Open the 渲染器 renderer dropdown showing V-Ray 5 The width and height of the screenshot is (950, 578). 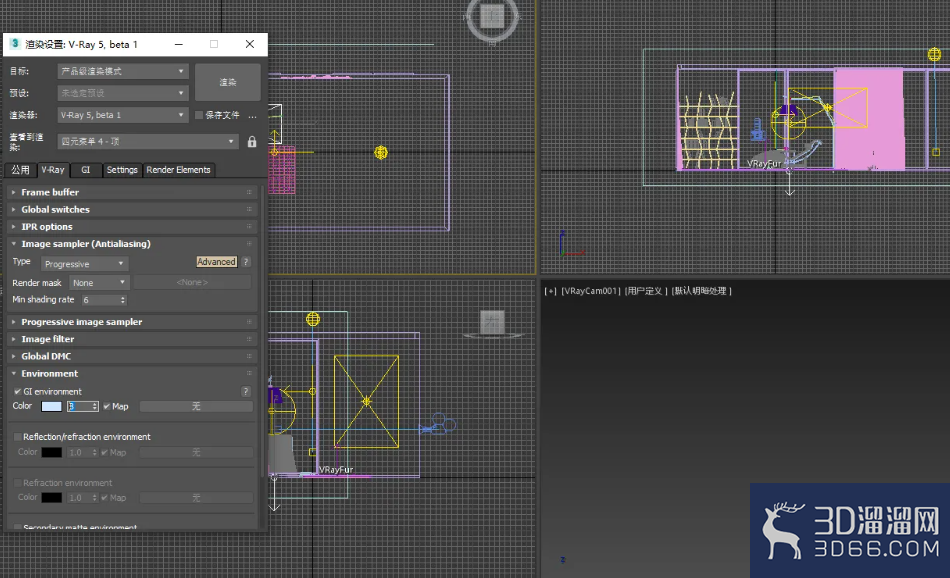pyautogui.click(x=123, y=115)
